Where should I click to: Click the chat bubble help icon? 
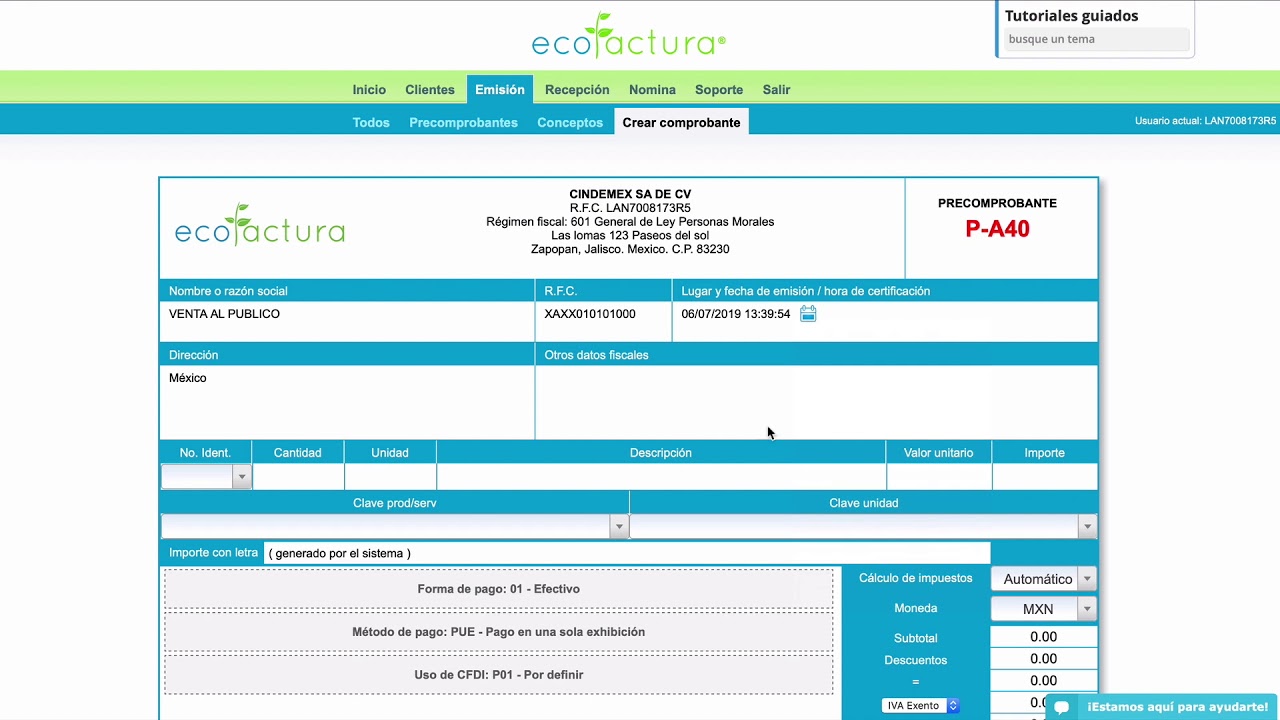[x=1062, y=707]
